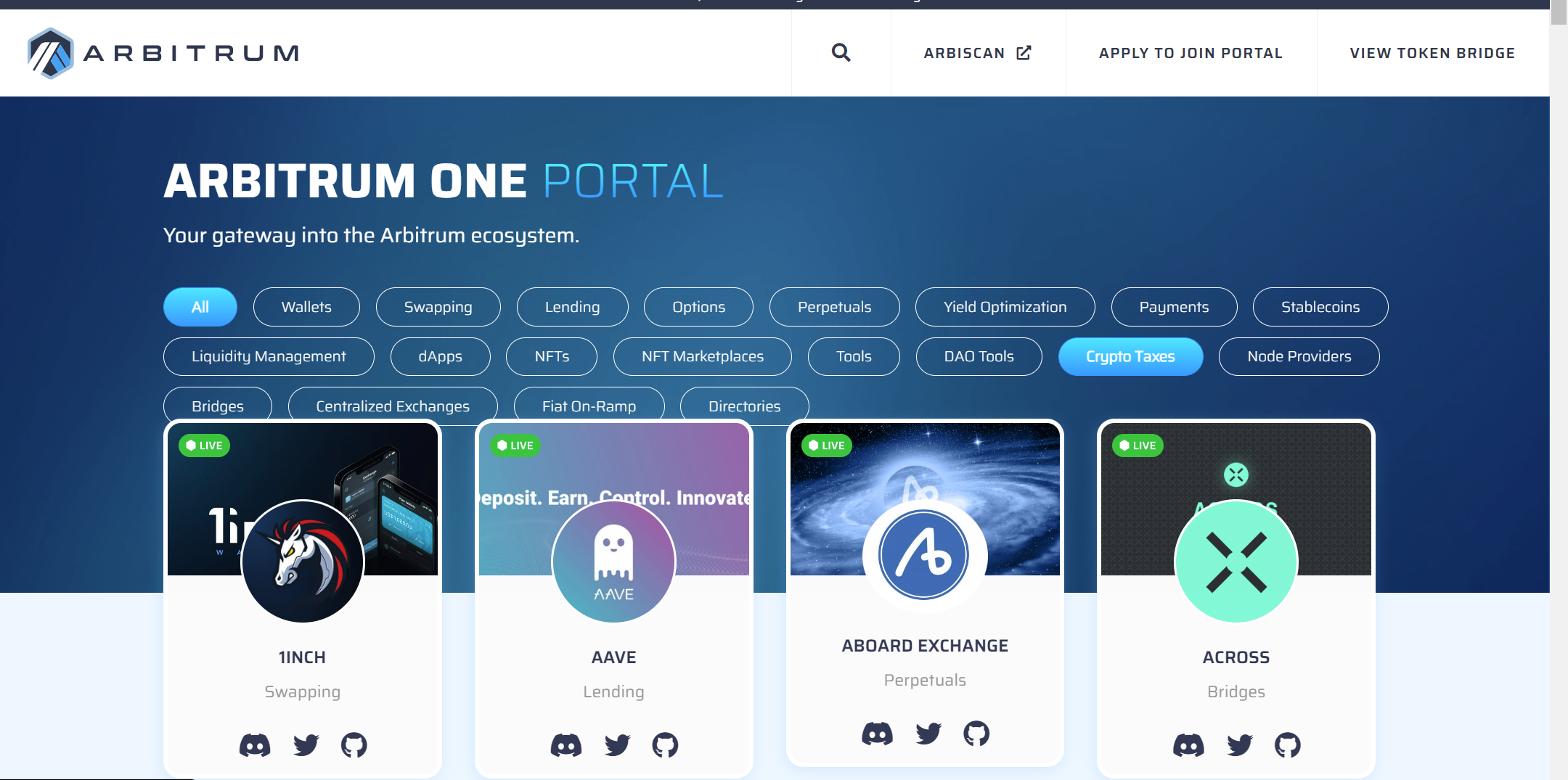Open the 1INCH project title
Image resolution: width=1568 pixels, height=780 pixels.
pos(303,657)
